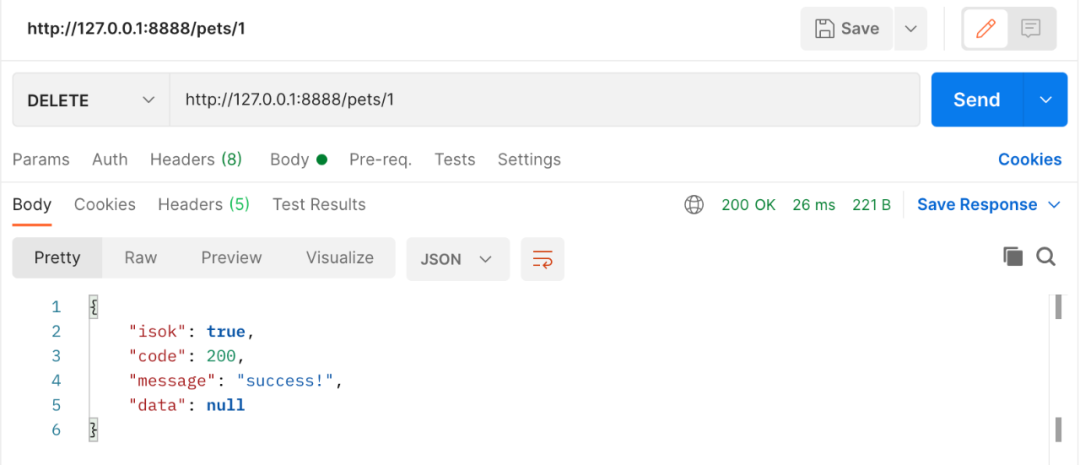The image size is (1080, 465).
Task: Open Save Response dropdown
Action: (x=988, y=205)
